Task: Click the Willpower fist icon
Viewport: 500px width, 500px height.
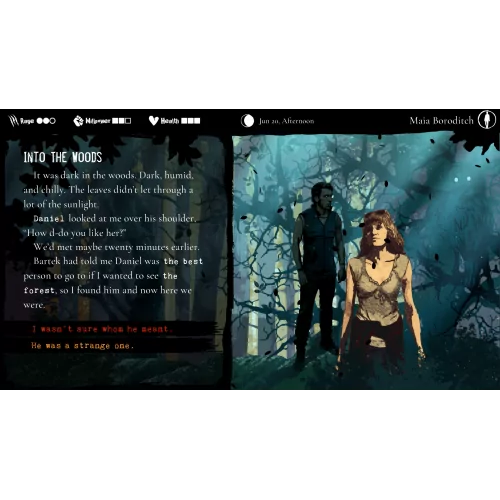Action: (78, 121)
